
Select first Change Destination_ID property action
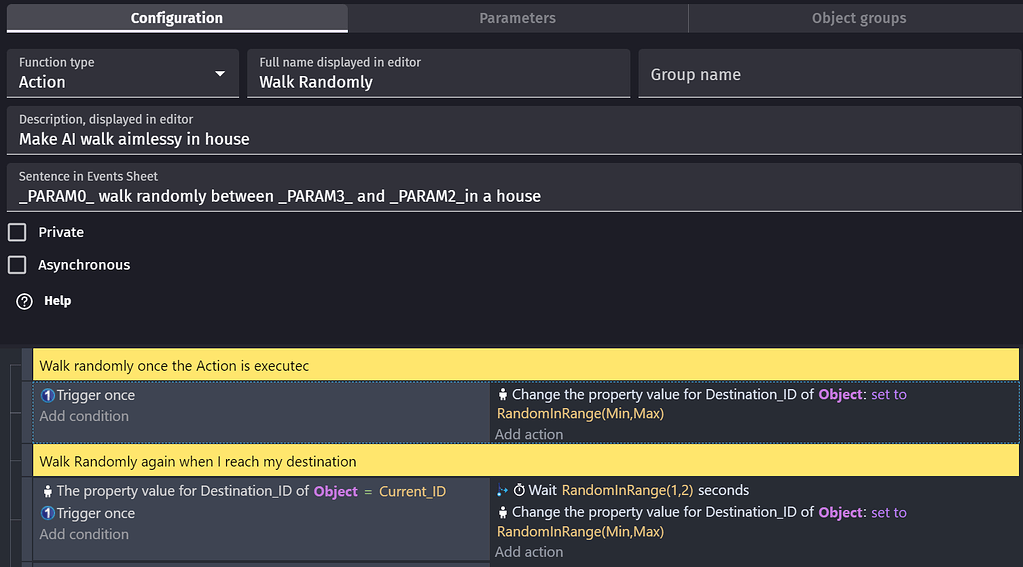pyautogui.click(x=702, y=404)
